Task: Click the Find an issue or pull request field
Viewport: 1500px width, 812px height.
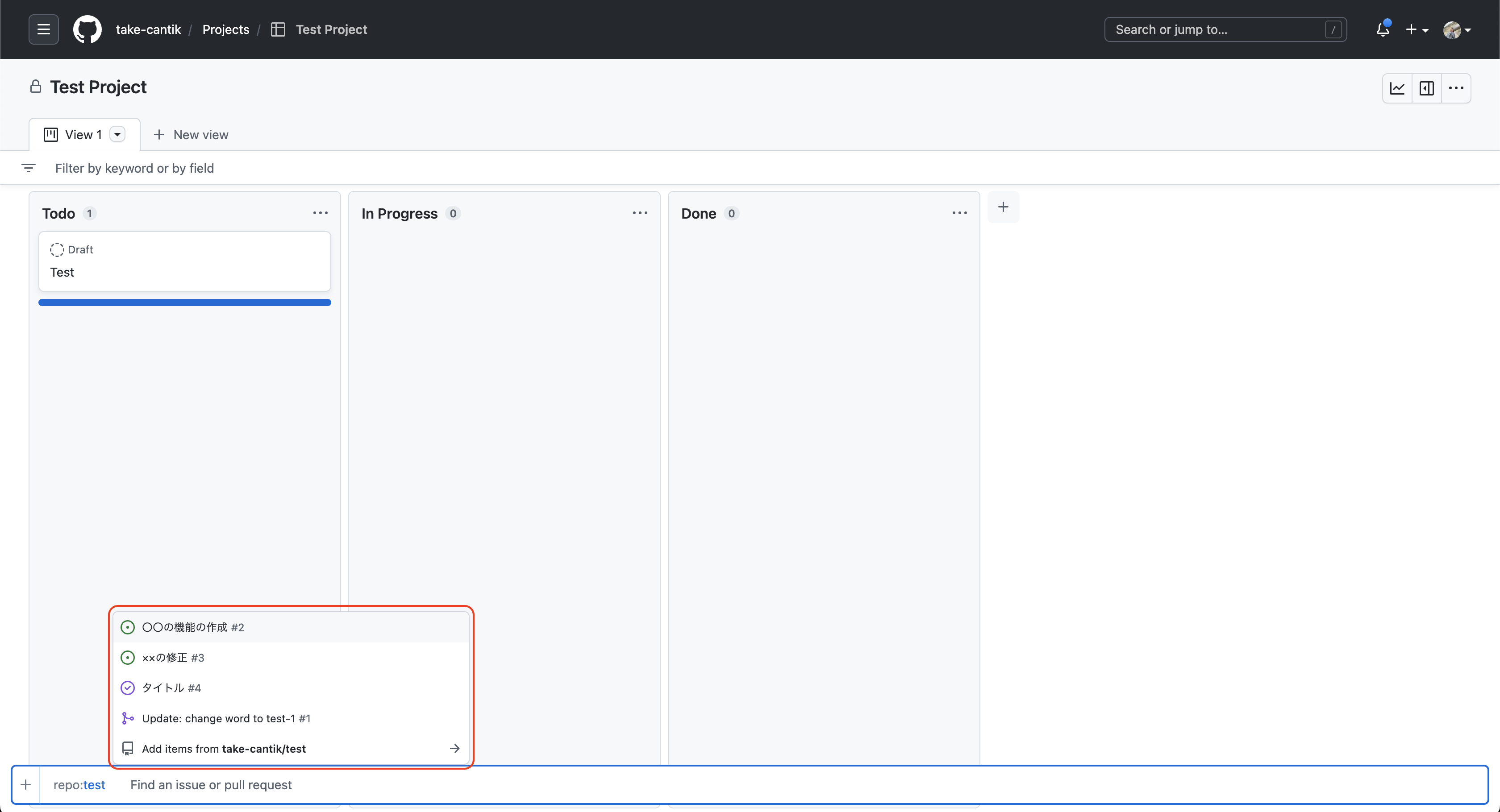Action: [211, 785]
